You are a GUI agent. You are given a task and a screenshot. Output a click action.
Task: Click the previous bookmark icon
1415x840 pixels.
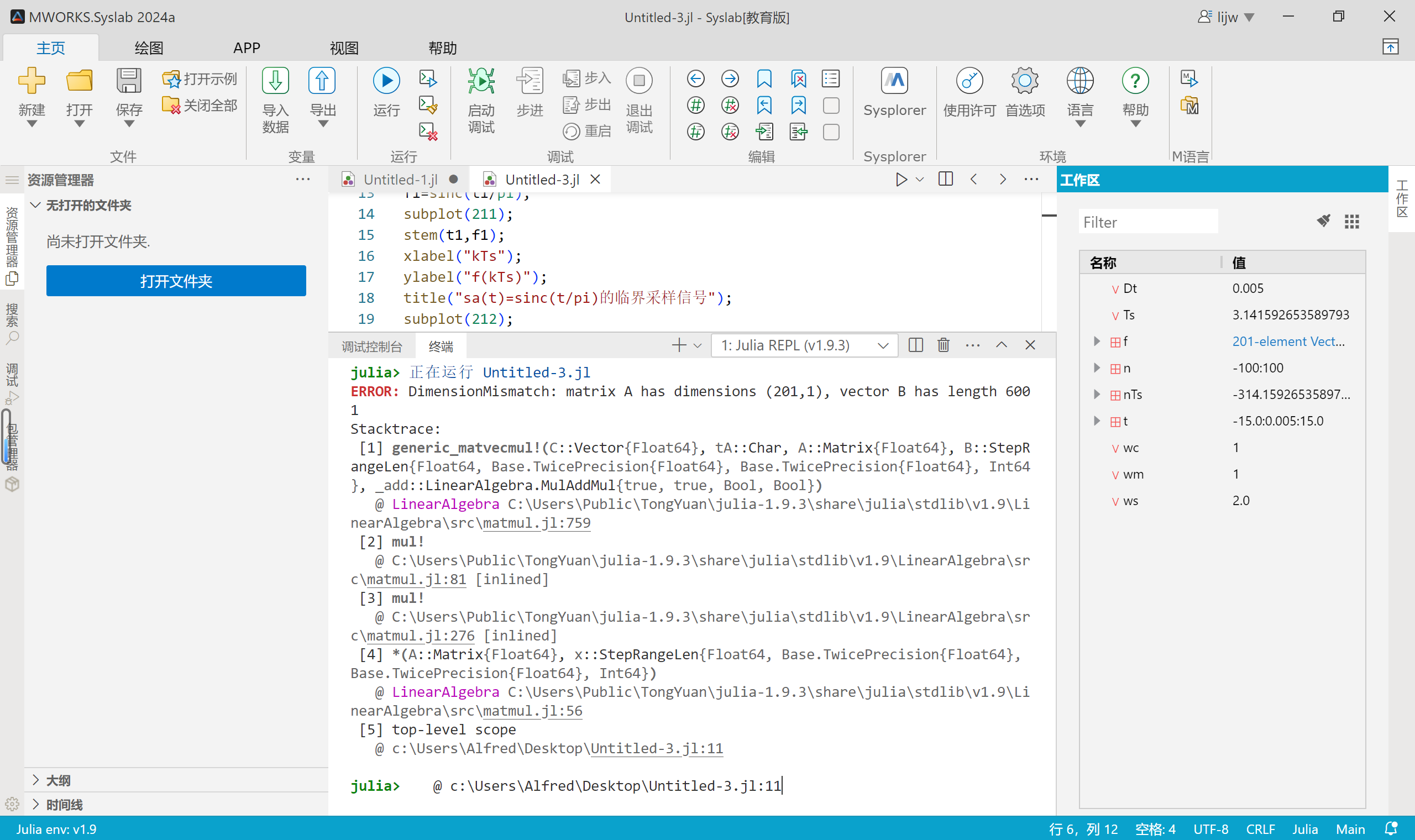tap(764, 106)
